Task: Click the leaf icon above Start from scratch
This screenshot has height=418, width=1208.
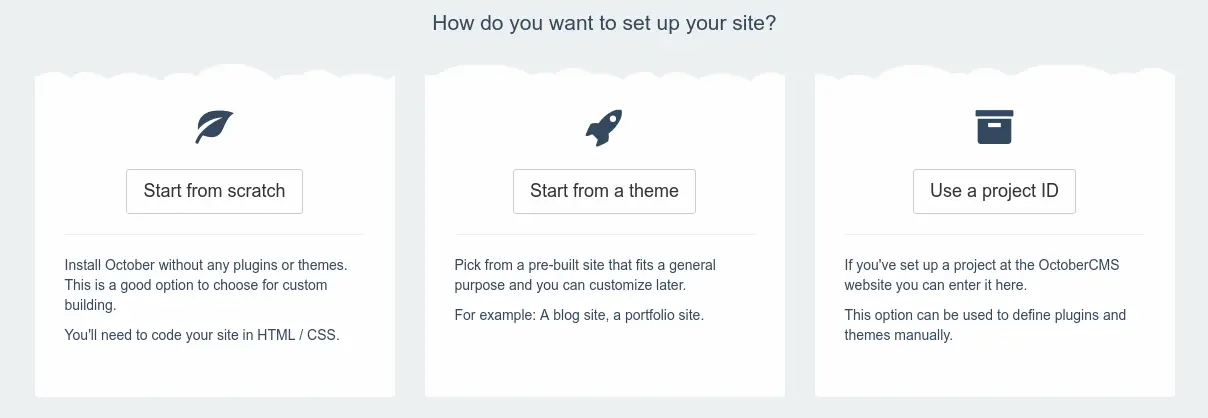Action: pos(214,127)
